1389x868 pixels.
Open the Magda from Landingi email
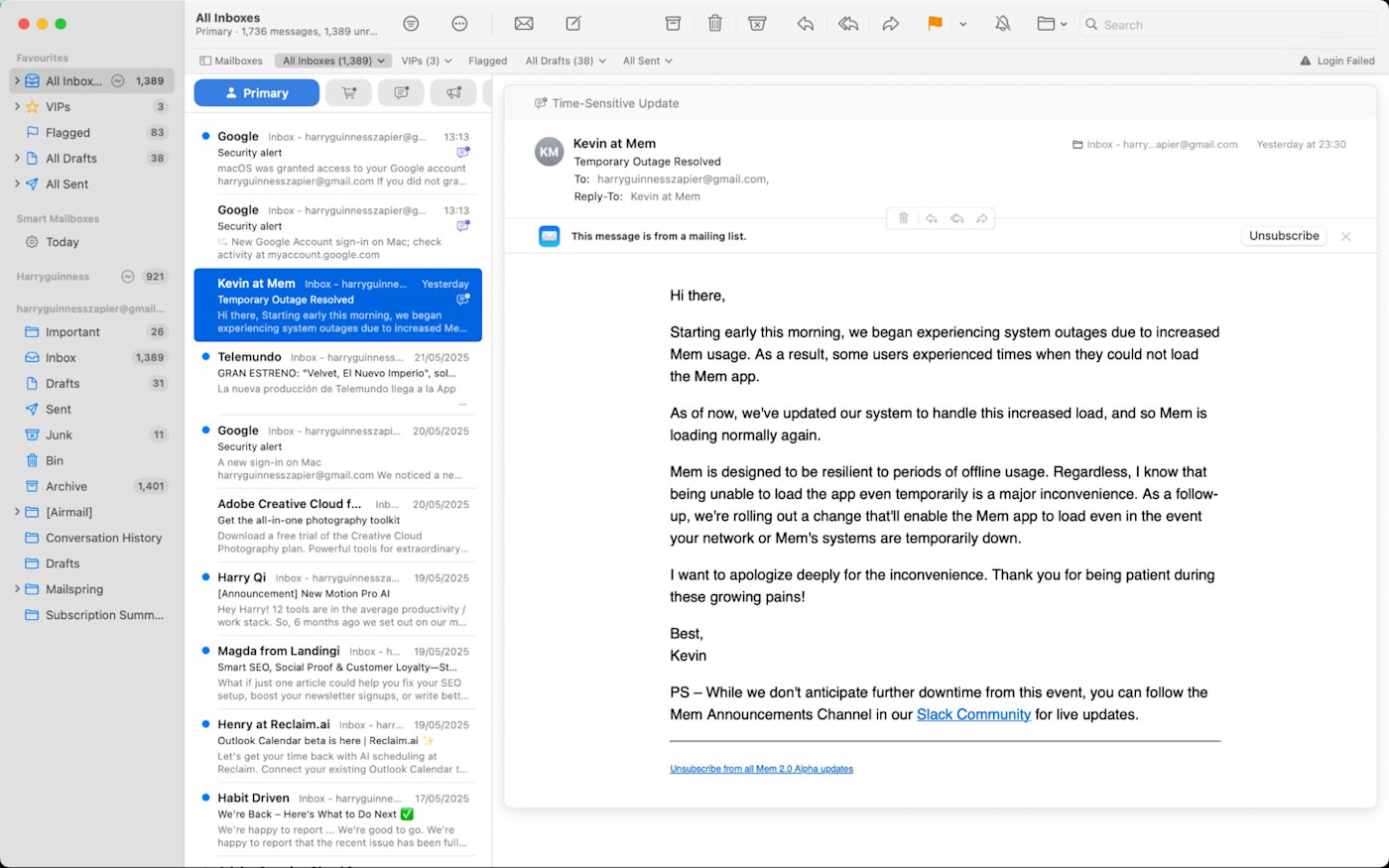(337, 673)
